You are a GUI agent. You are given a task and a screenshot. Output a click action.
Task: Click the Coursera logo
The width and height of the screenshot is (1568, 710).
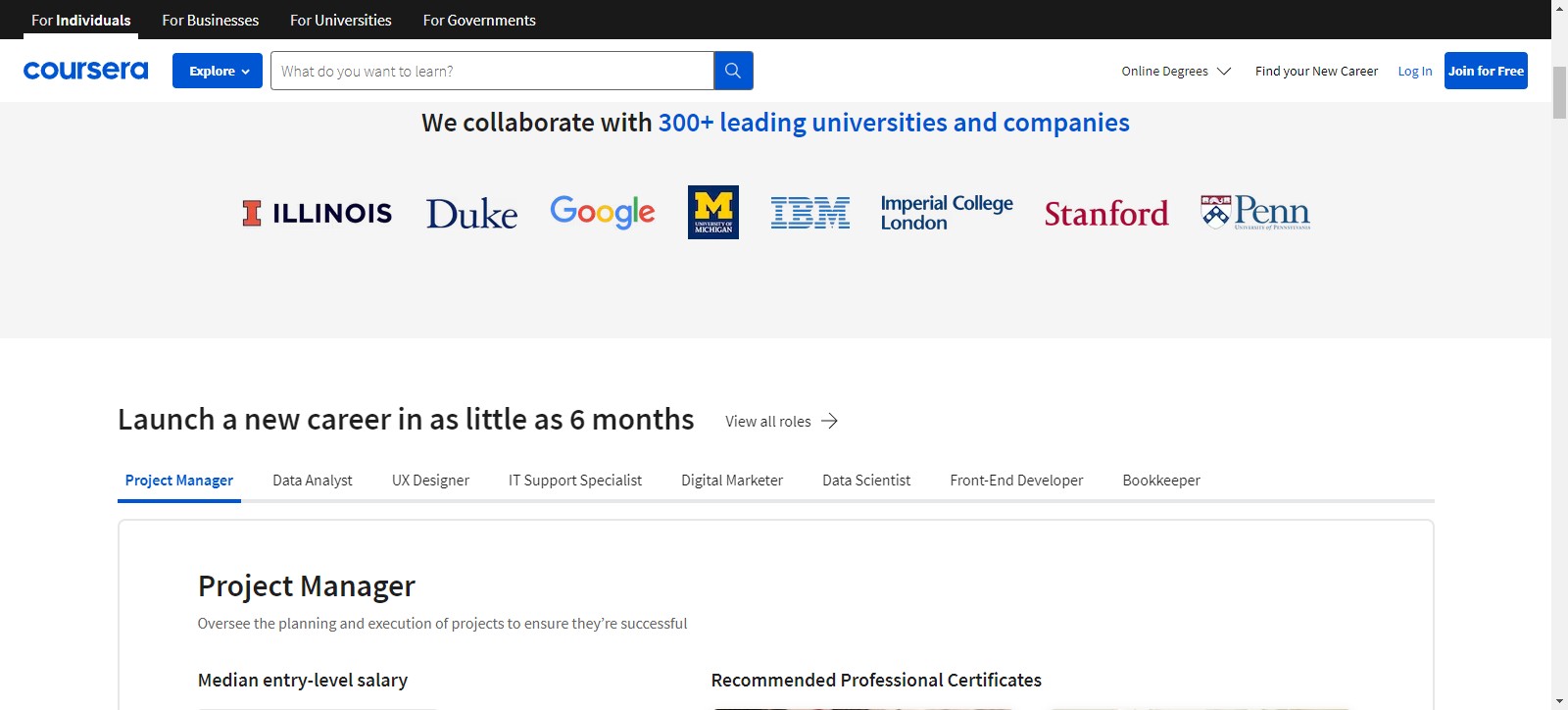coord(85,71)
